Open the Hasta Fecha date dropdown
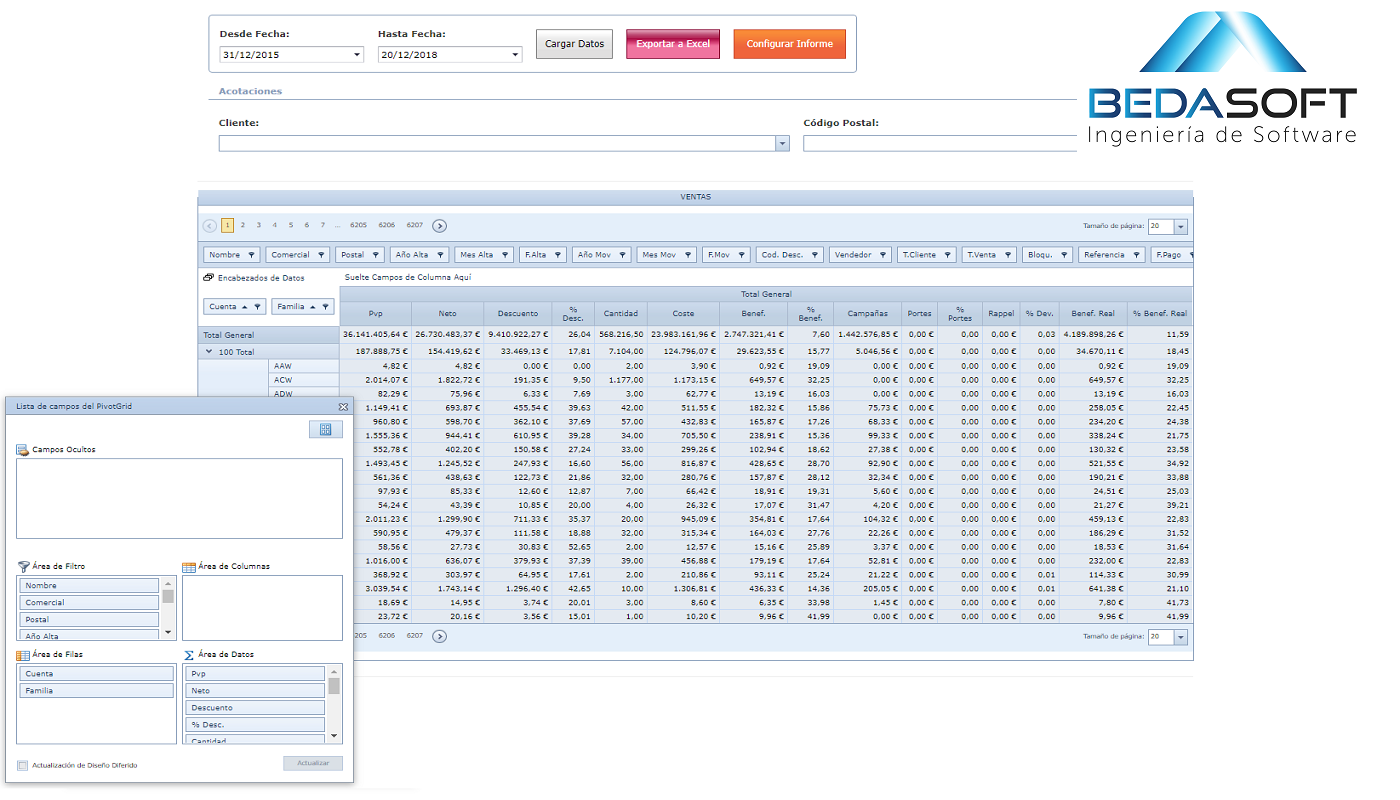Screen dimensions: 1400x800 [515, 55]
